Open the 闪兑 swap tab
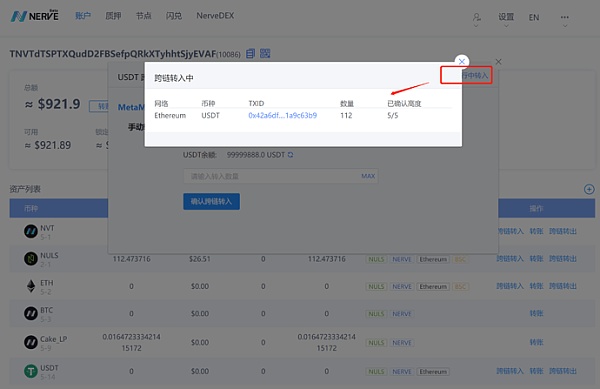Viewport: 600px width, 389px height. coord(174,16)
